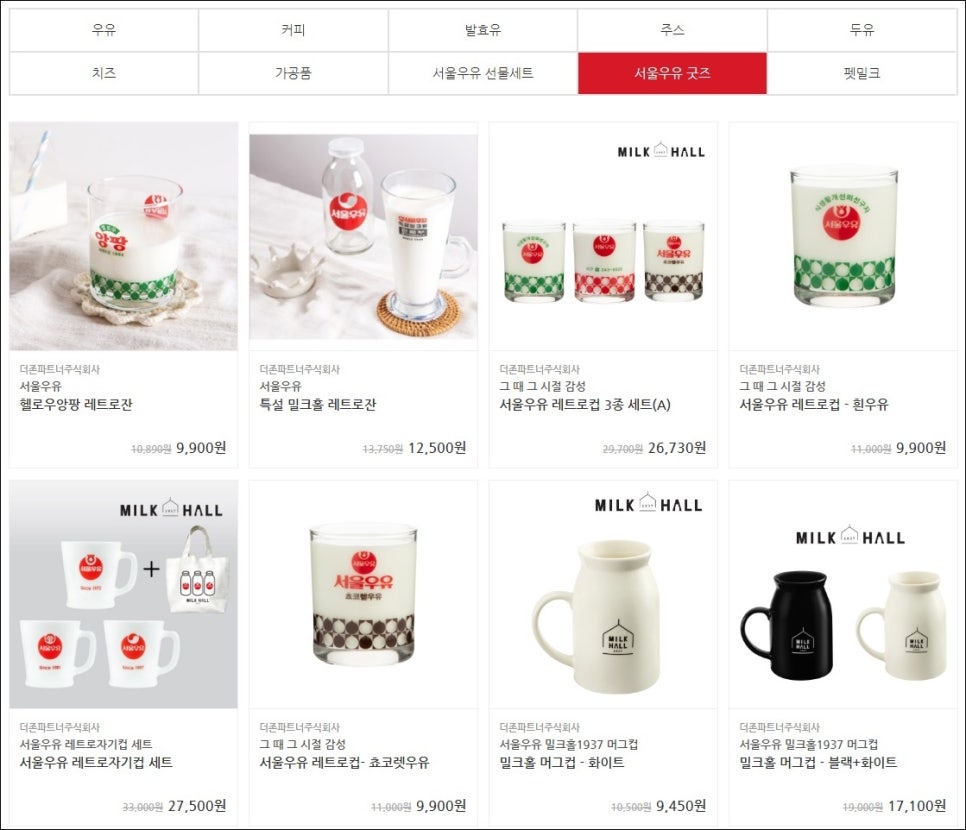The width and height of the screenshot is (966, 830).
Task: Open the 밀크홀 머그컵 - 화이트 thumbnail
Action: (603, 594)
